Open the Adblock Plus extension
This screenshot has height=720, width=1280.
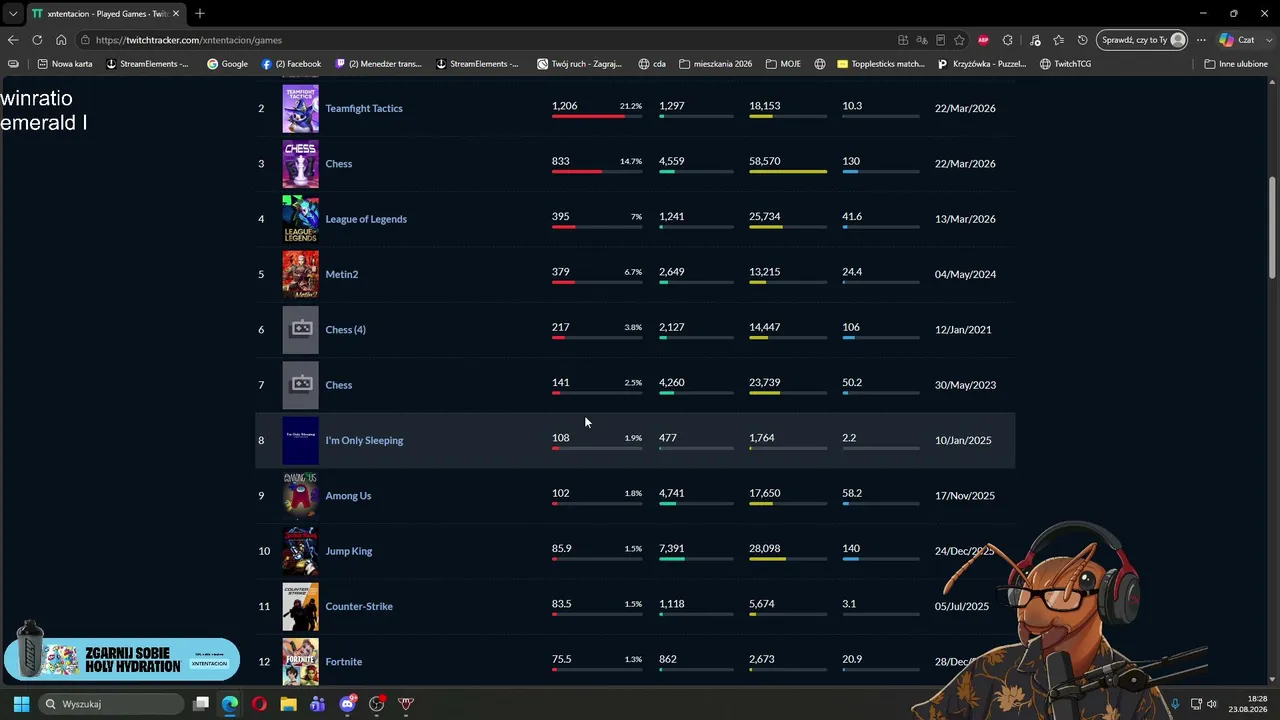point(983,40)
